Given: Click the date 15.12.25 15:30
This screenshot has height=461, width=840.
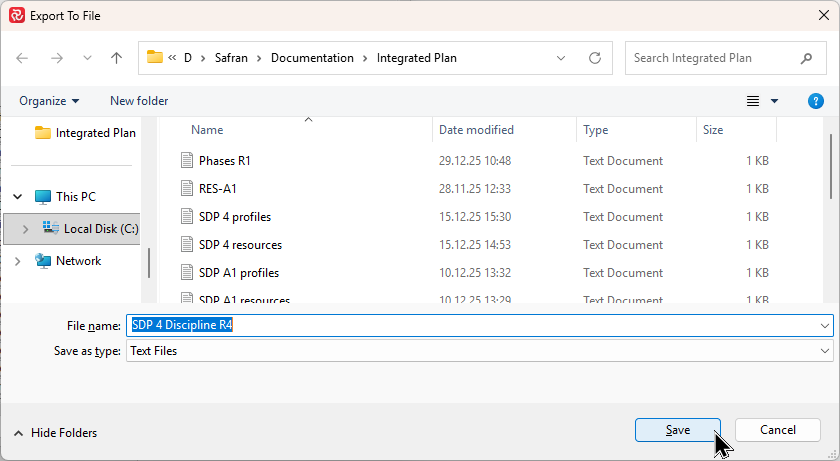Looking at the screenshot, I should click(475, 217).
